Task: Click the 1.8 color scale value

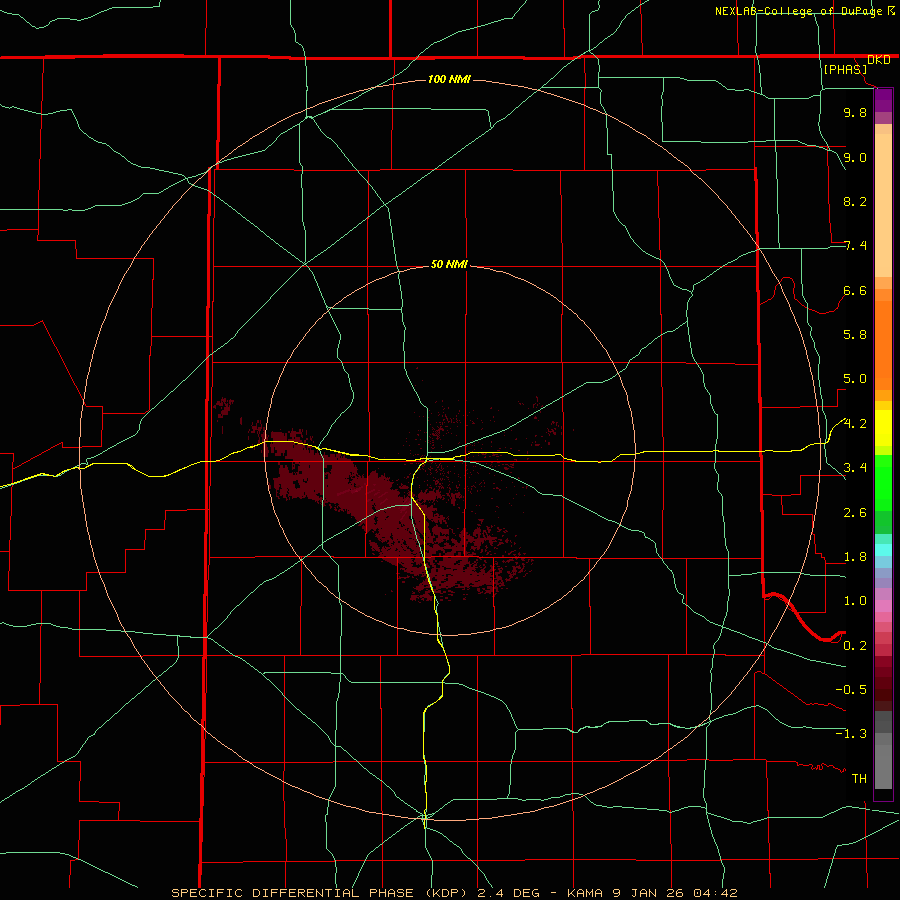Action: coord(855,557)
